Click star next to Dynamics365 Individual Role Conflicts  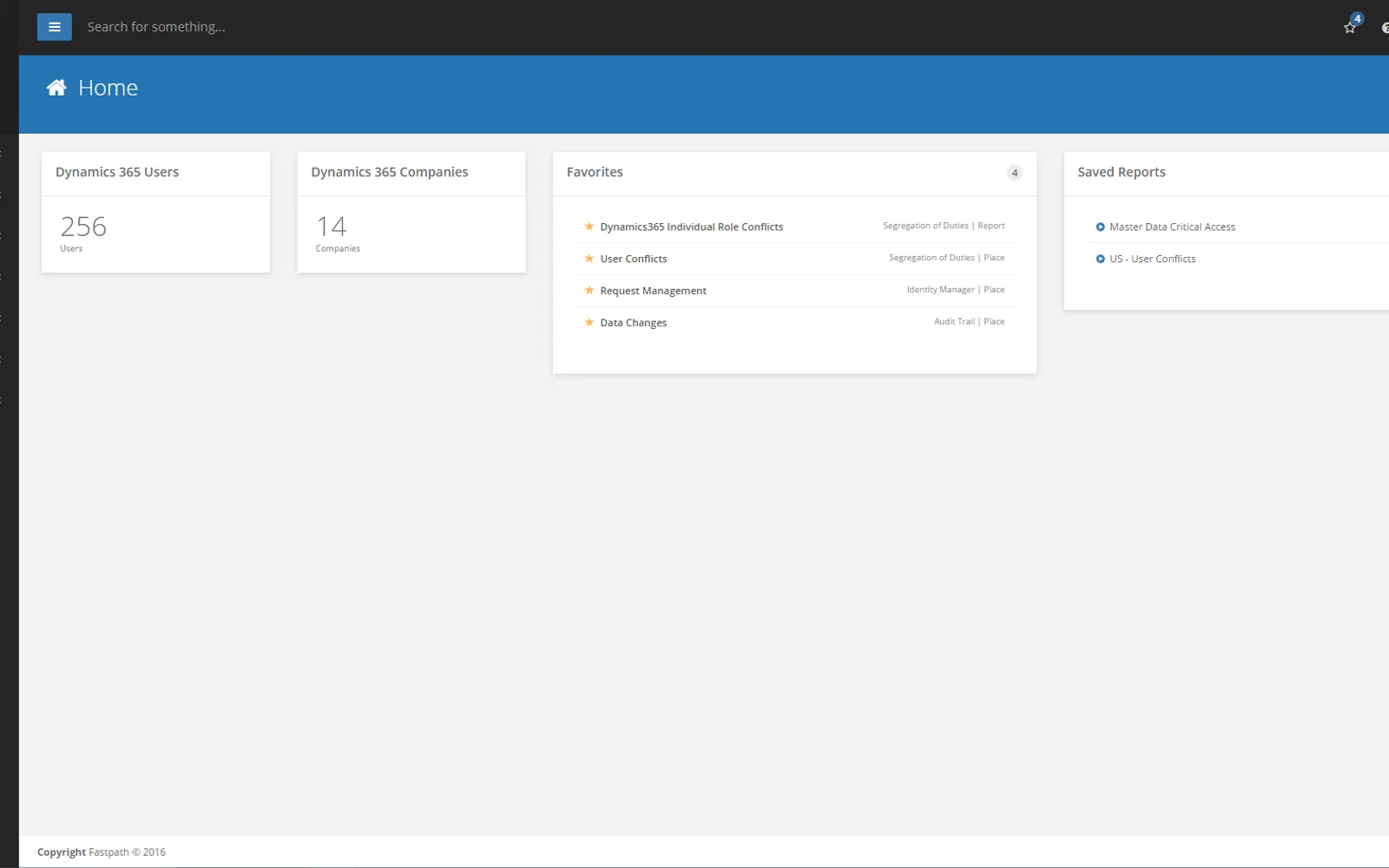tap(589, 227)
